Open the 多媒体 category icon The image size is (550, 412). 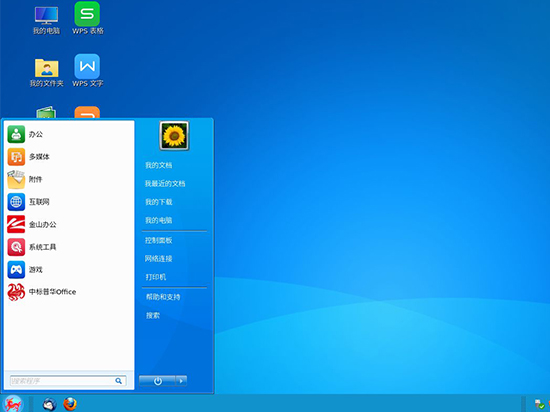(x=16, y=157)
